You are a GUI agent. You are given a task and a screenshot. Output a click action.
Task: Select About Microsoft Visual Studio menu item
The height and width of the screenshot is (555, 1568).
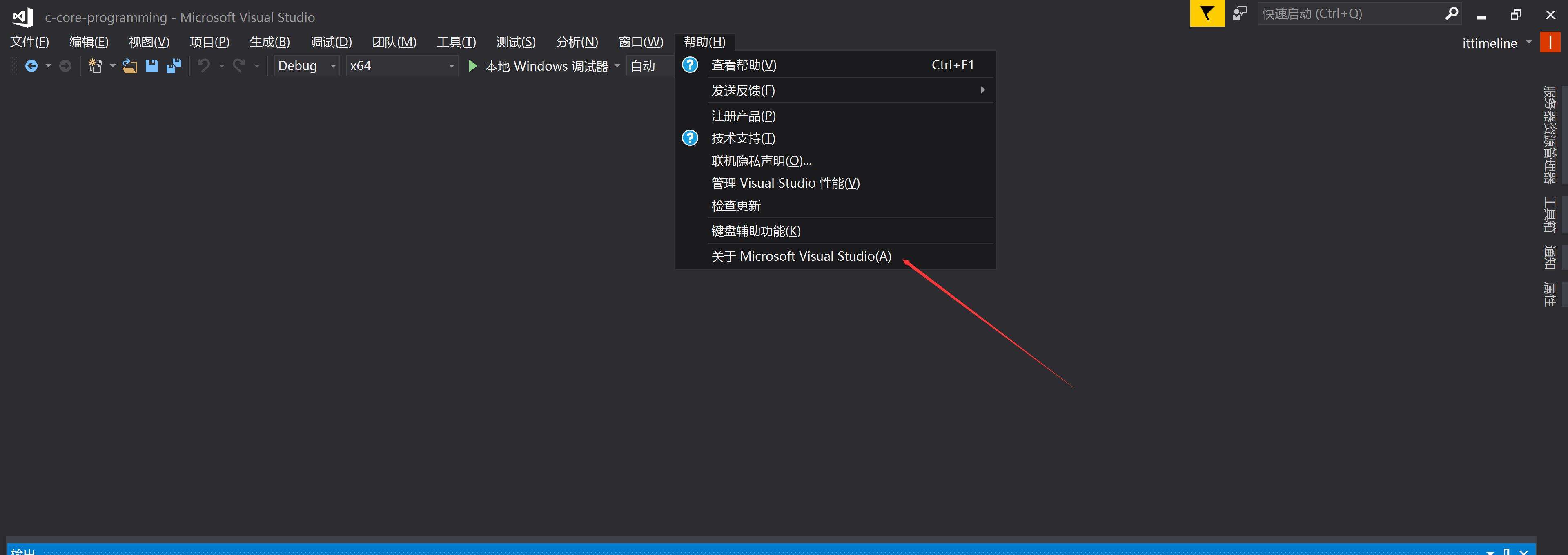(800, 257)
